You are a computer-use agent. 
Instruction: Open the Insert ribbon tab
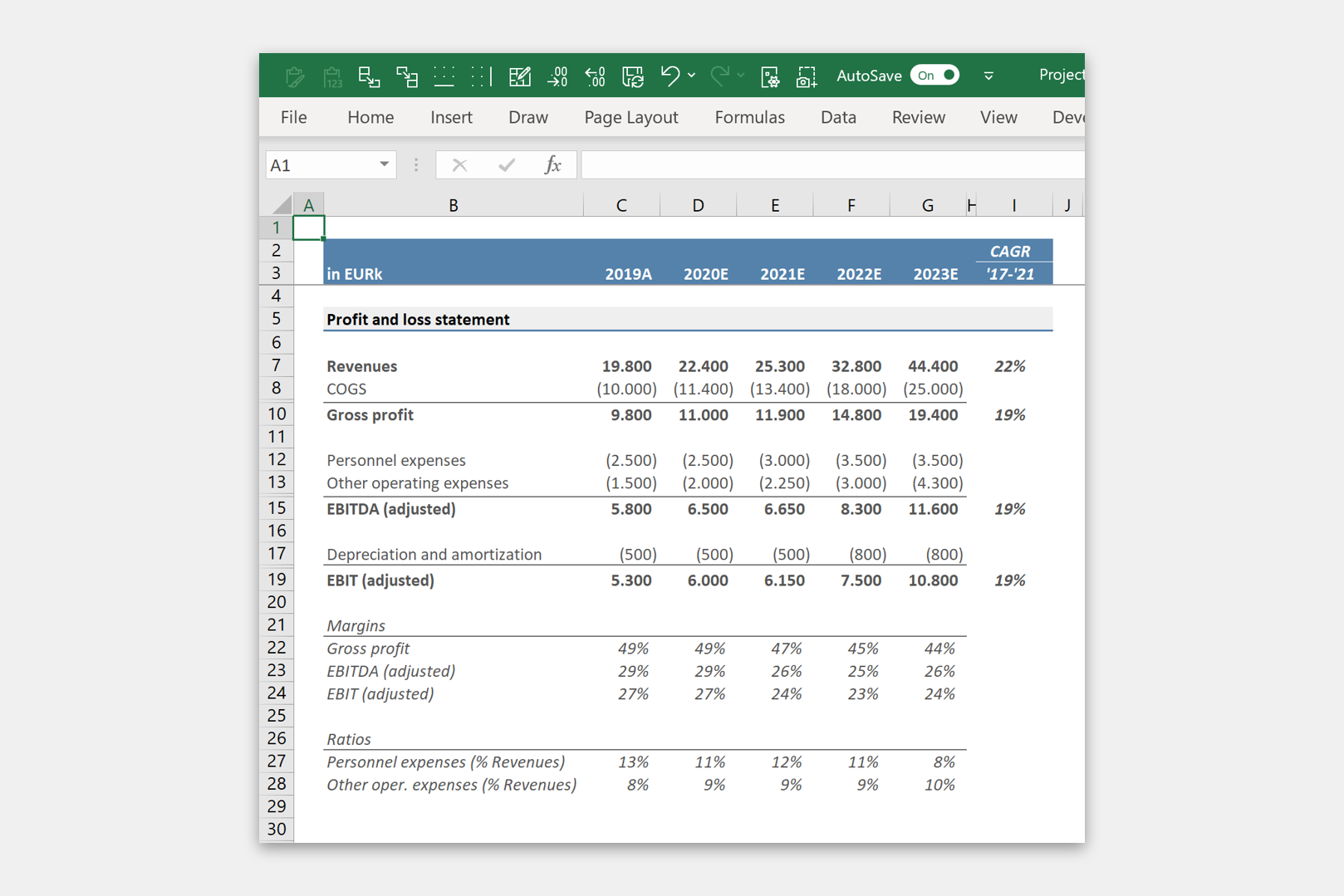pyautogui.click(x=451, y=117)
